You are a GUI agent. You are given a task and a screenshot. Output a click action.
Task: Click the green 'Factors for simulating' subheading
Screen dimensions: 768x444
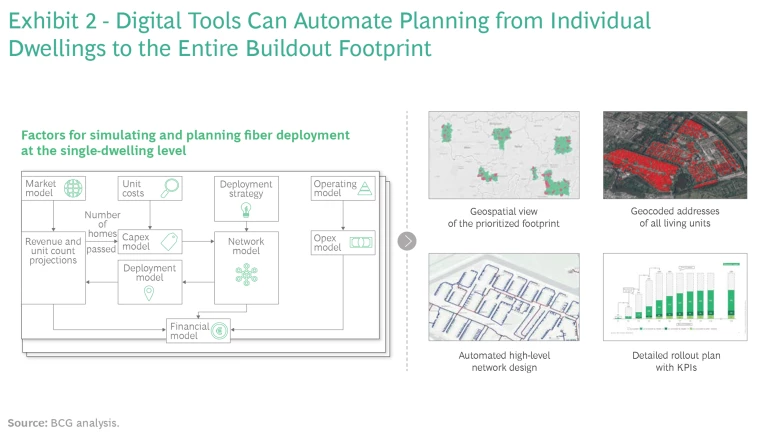tap(185, 142)
